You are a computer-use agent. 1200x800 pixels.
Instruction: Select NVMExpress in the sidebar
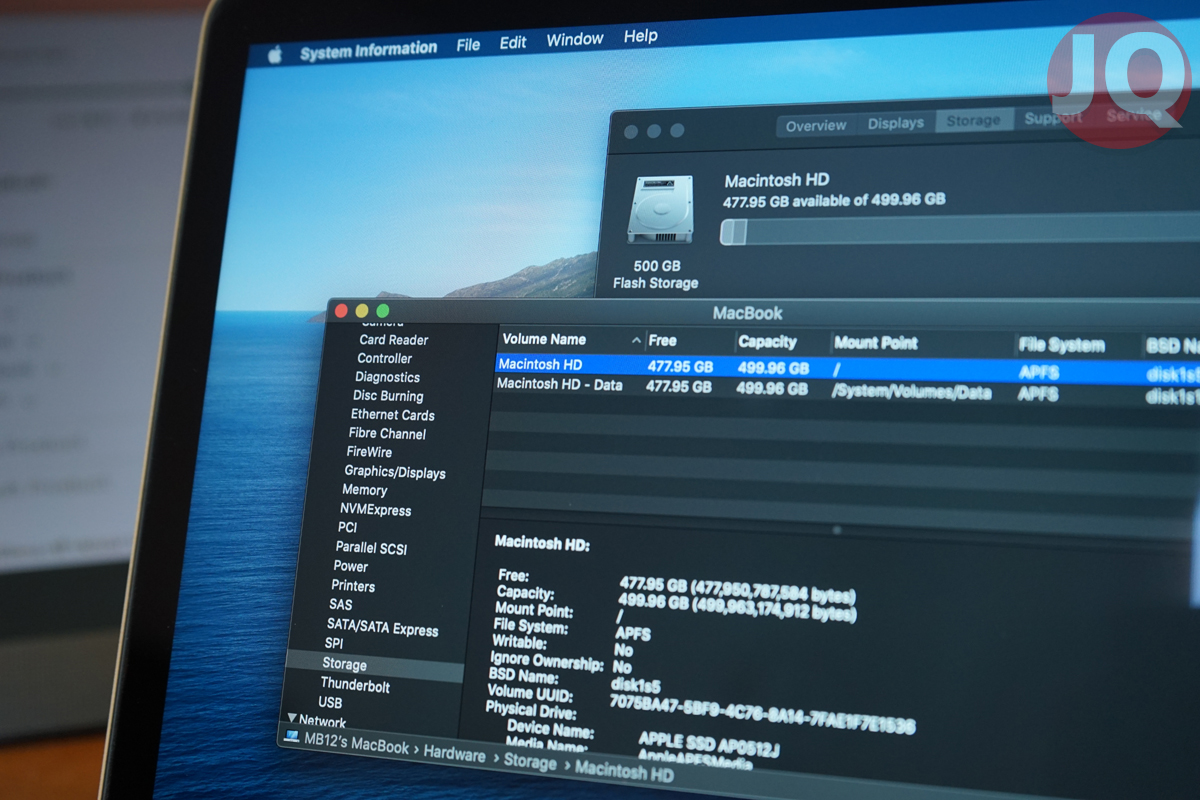pos(376,510)
